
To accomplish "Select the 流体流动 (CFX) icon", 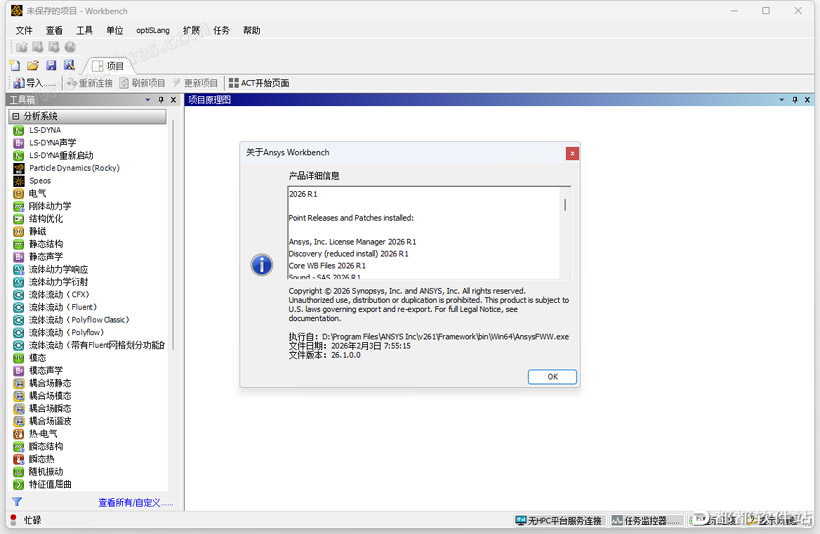I will tap(18, 294).
